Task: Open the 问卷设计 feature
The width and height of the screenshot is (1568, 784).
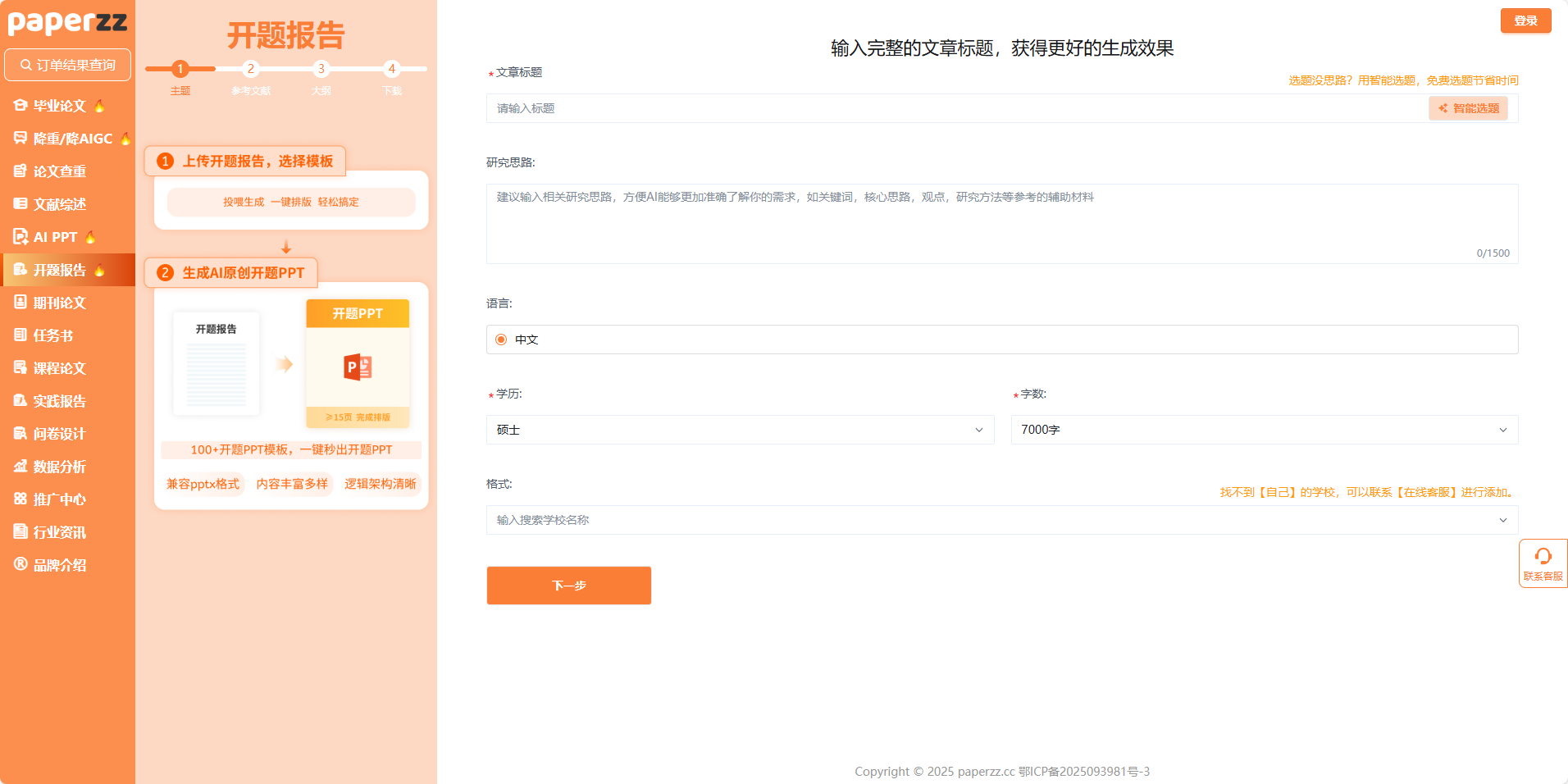Action: point(59,433)
